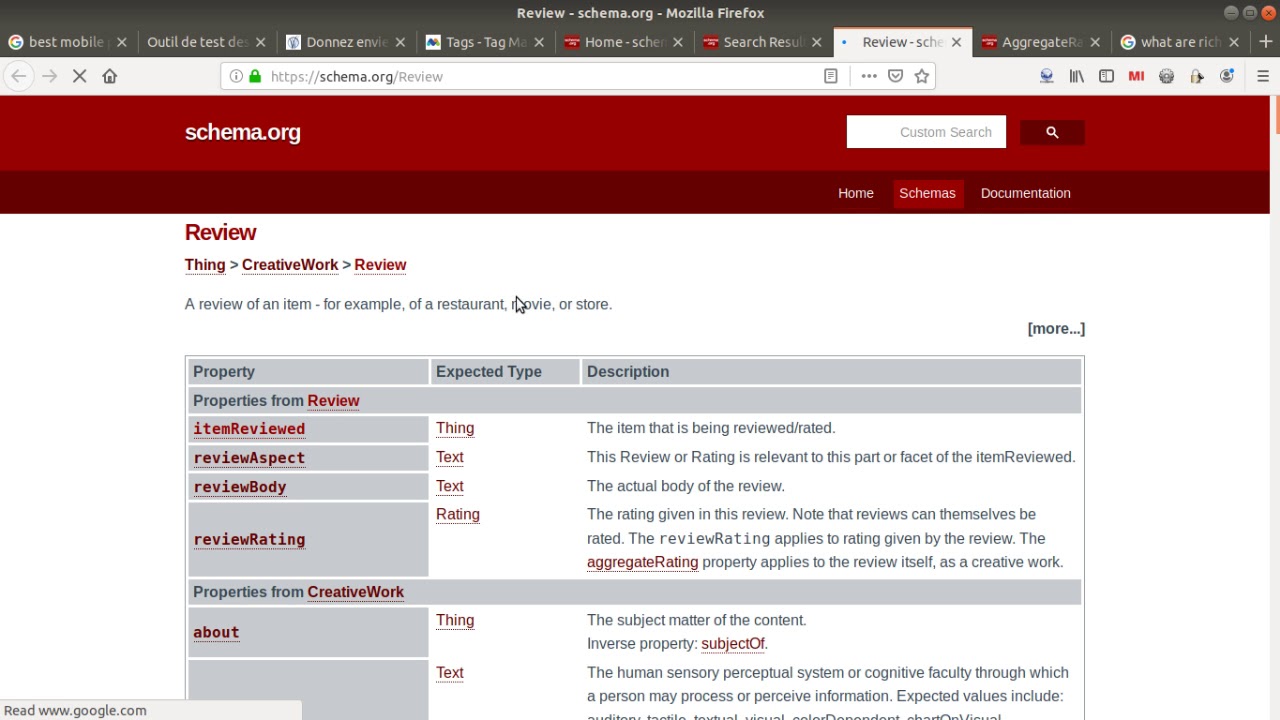The height and width of the screenshot is (720, 1280).
Task: Click the vertical page scrollbar
Action: click(1275, 408)
